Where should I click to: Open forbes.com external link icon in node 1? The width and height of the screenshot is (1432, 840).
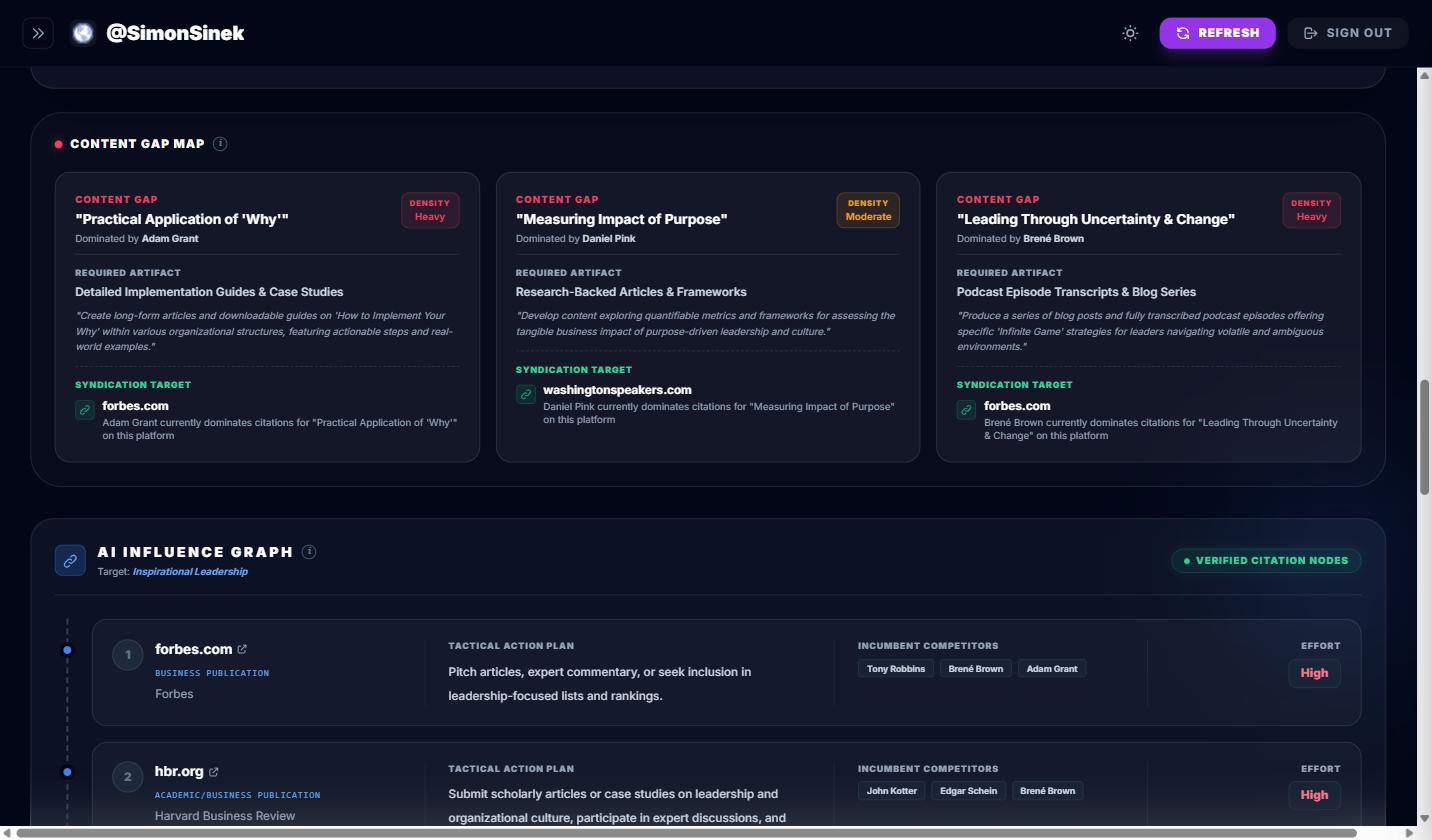click(x=240, y=648)
